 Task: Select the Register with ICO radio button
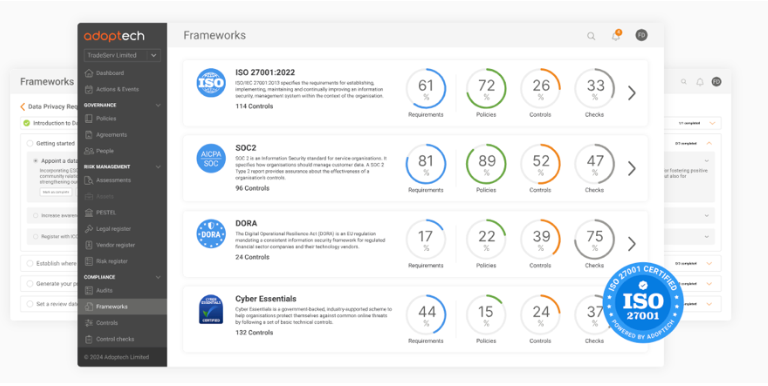36,237
